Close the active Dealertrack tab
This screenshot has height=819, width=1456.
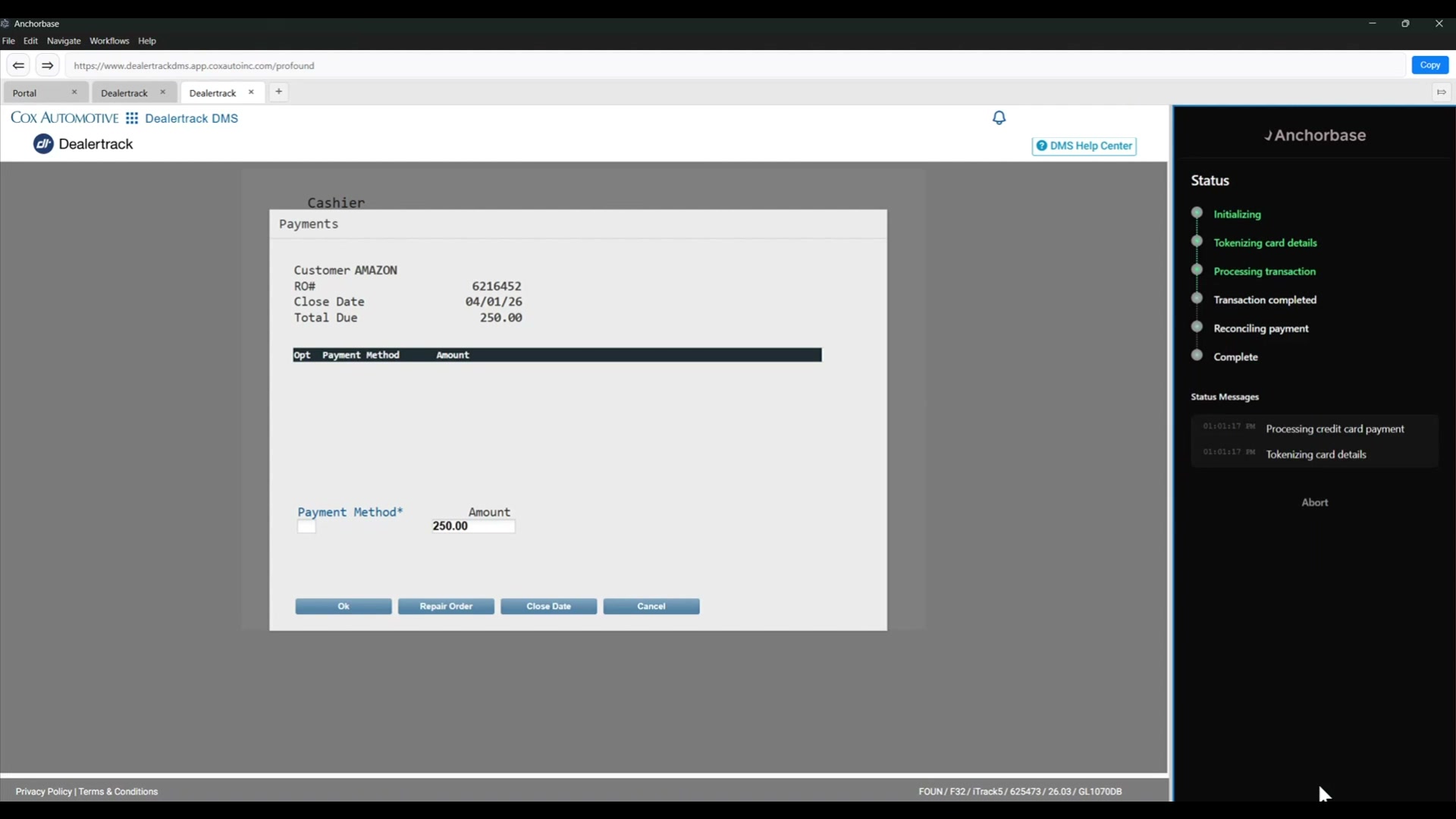coord(251,93)
